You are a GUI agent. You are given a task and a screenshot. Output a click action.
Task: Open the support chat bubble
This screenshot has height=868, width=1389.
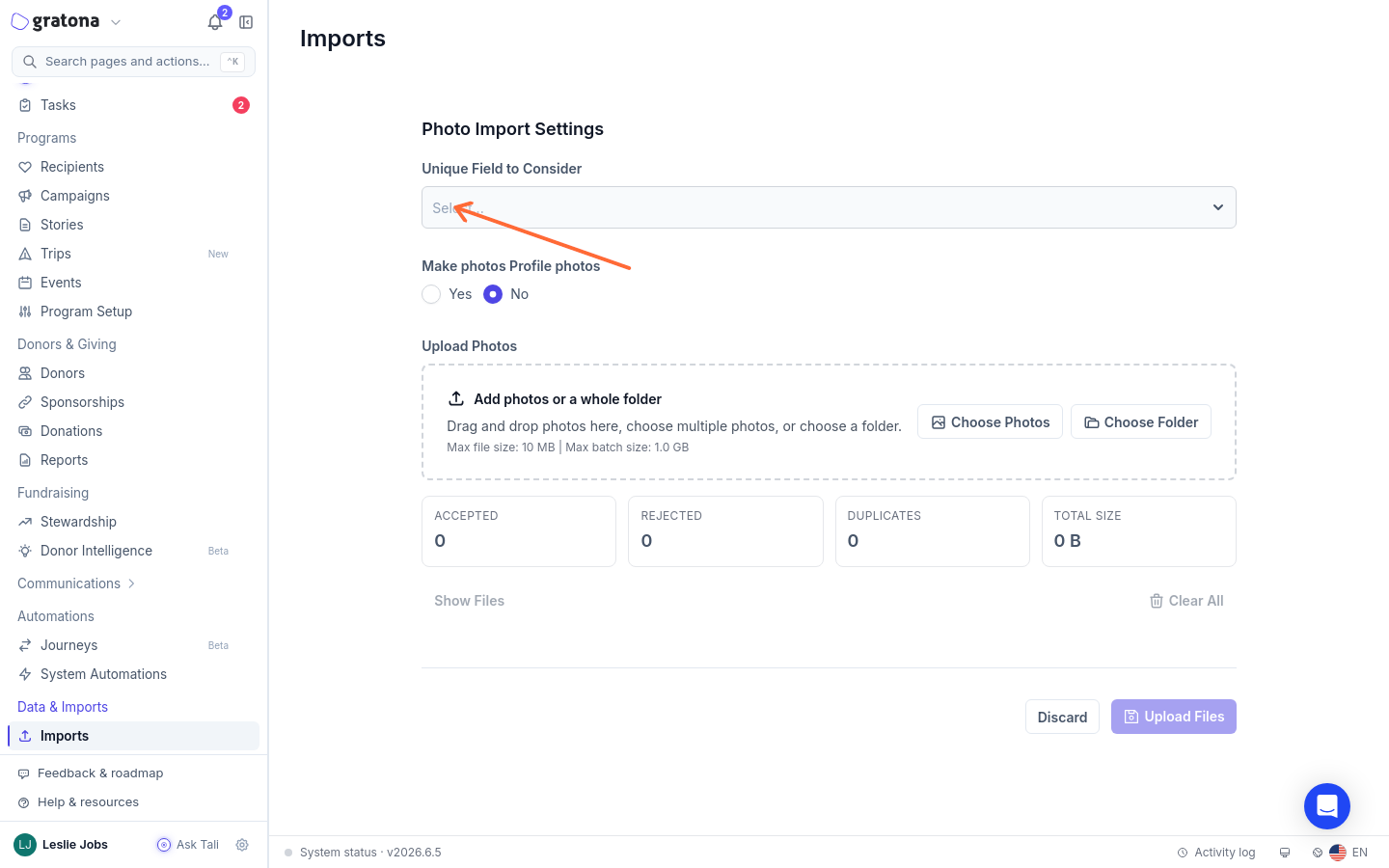click(1327, 806)
